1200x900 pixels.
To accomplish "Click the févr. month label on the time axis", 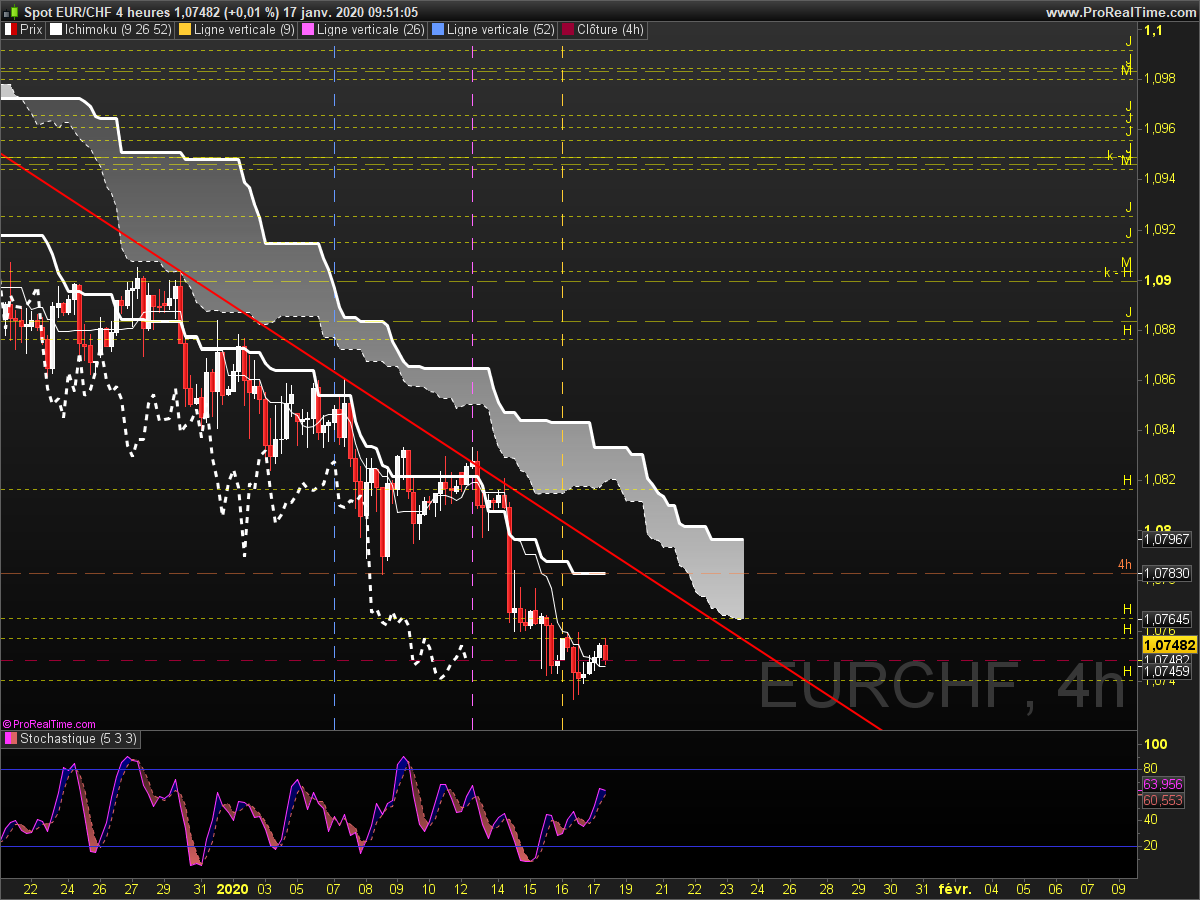I will coord(957,888).
